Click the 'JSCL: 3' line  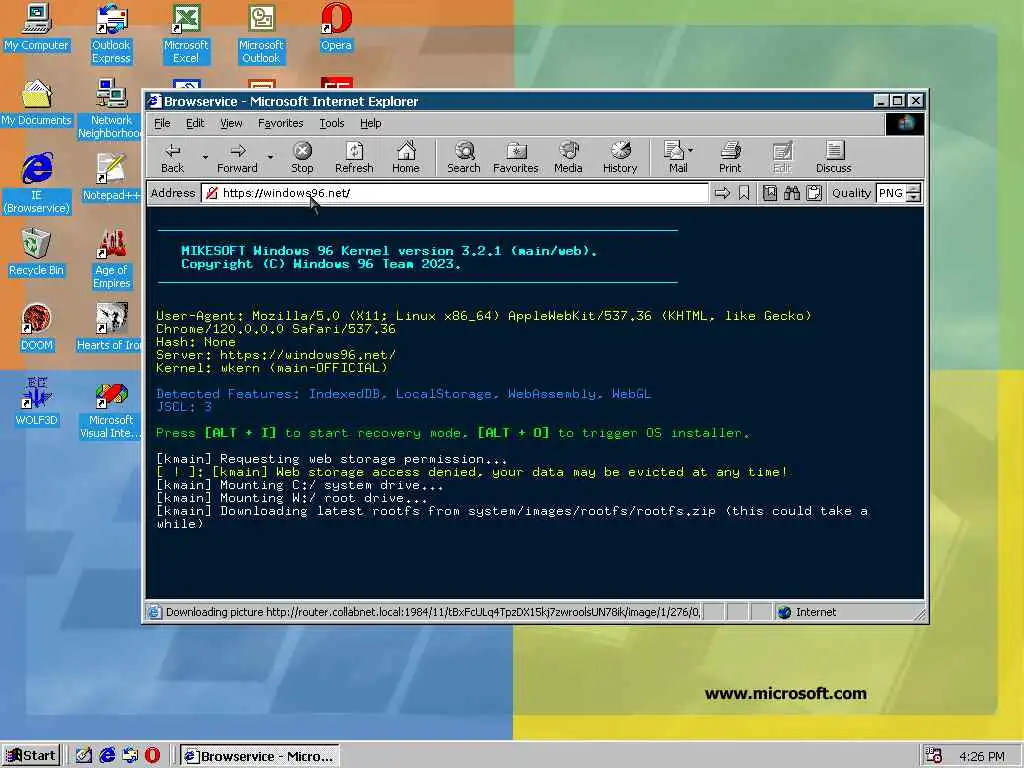pyautogui.click(x=184, y=406)
